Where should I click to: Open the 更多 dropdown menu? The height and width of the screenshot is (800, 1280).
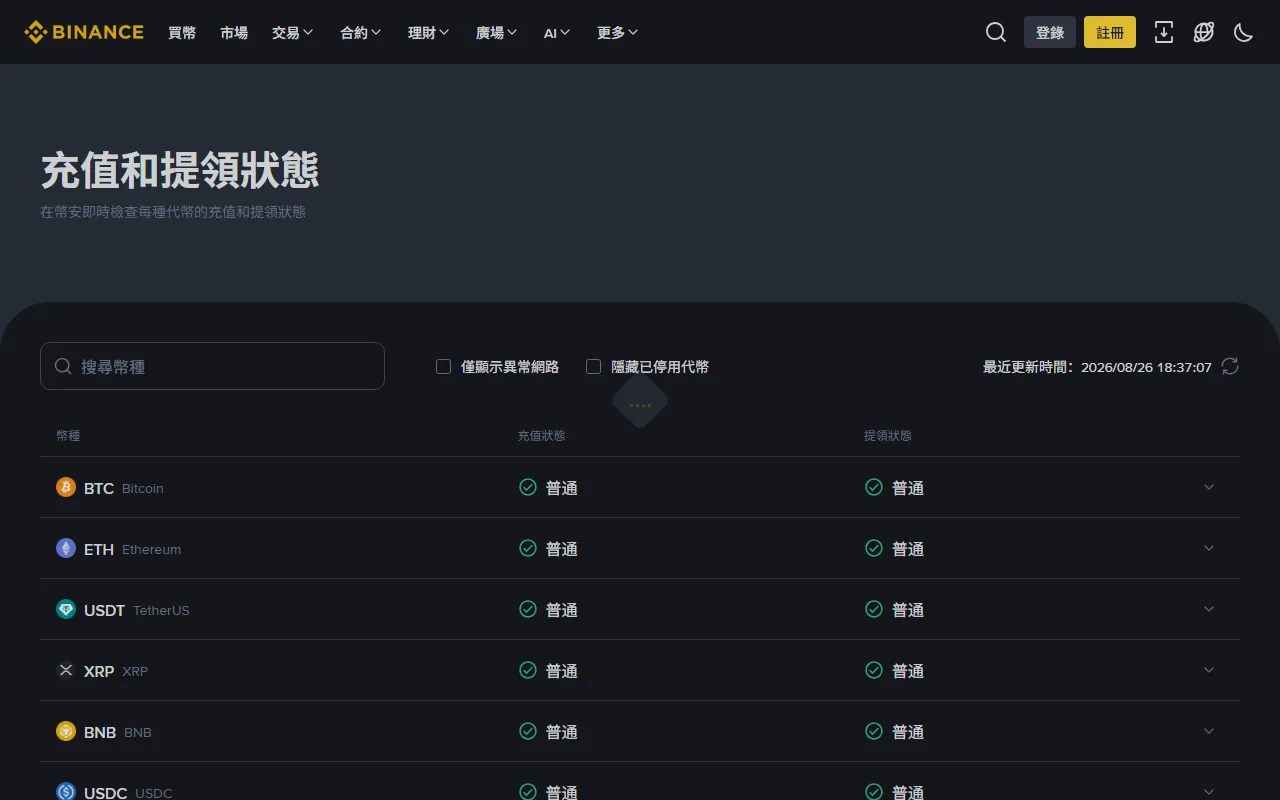618,32
